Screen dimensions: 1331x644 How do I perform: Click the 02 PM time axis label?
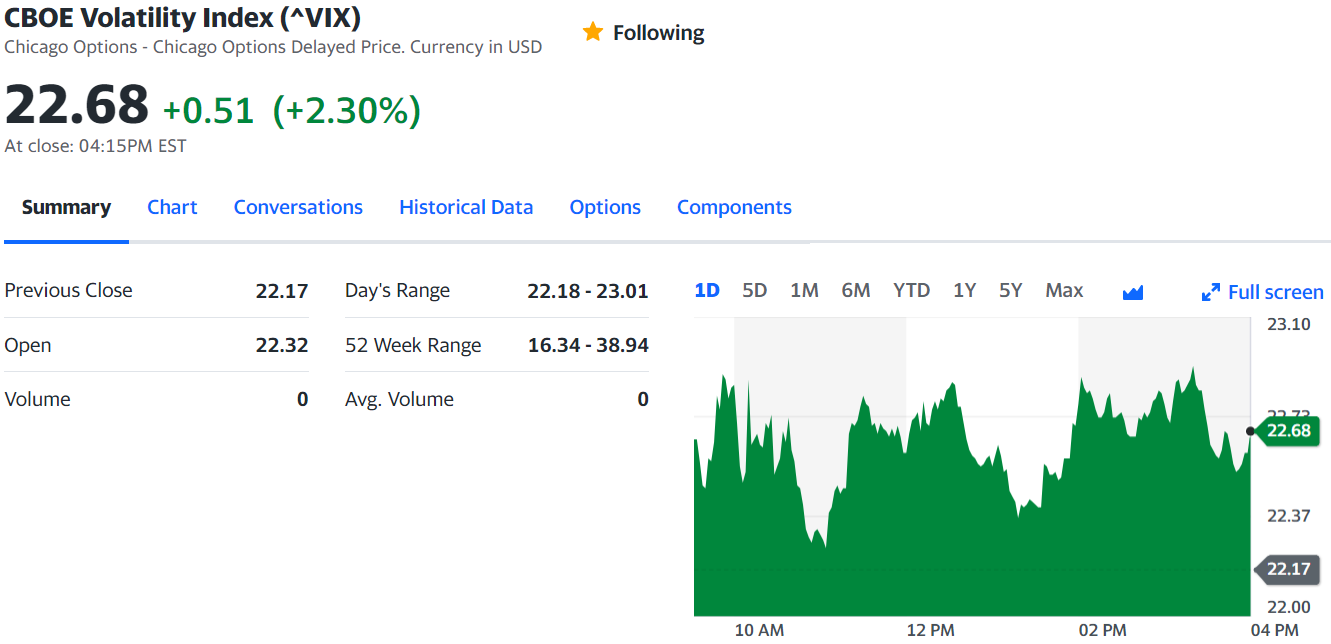1102,630
